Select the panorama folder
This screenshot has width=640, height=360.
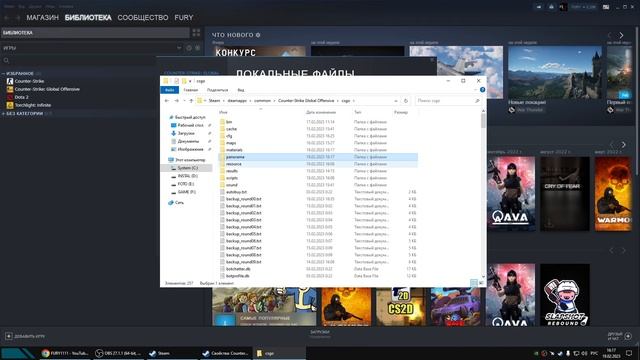(x=318, y=157)
